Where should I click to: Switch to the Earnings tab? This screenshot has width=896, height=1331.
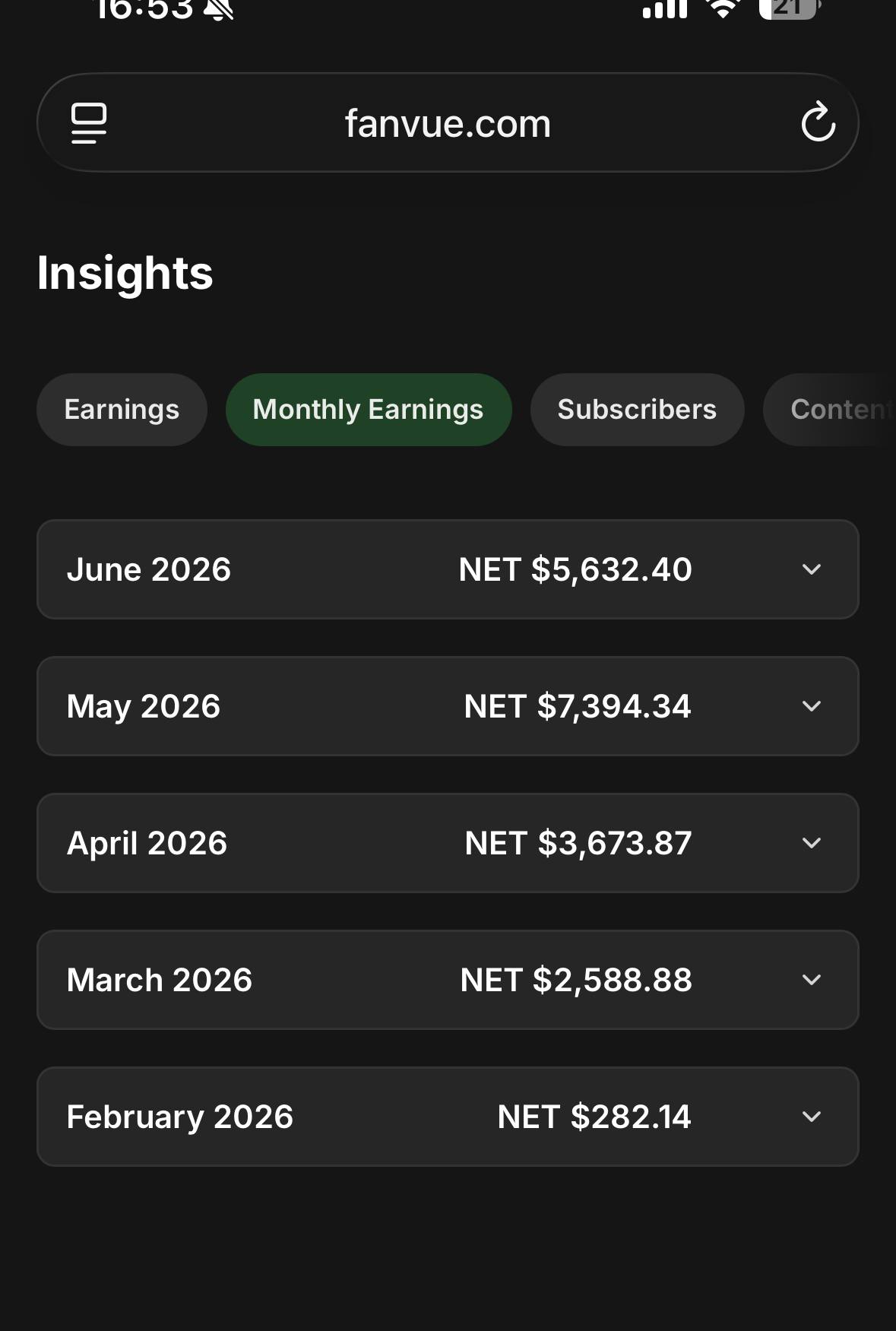pos(122,410)
